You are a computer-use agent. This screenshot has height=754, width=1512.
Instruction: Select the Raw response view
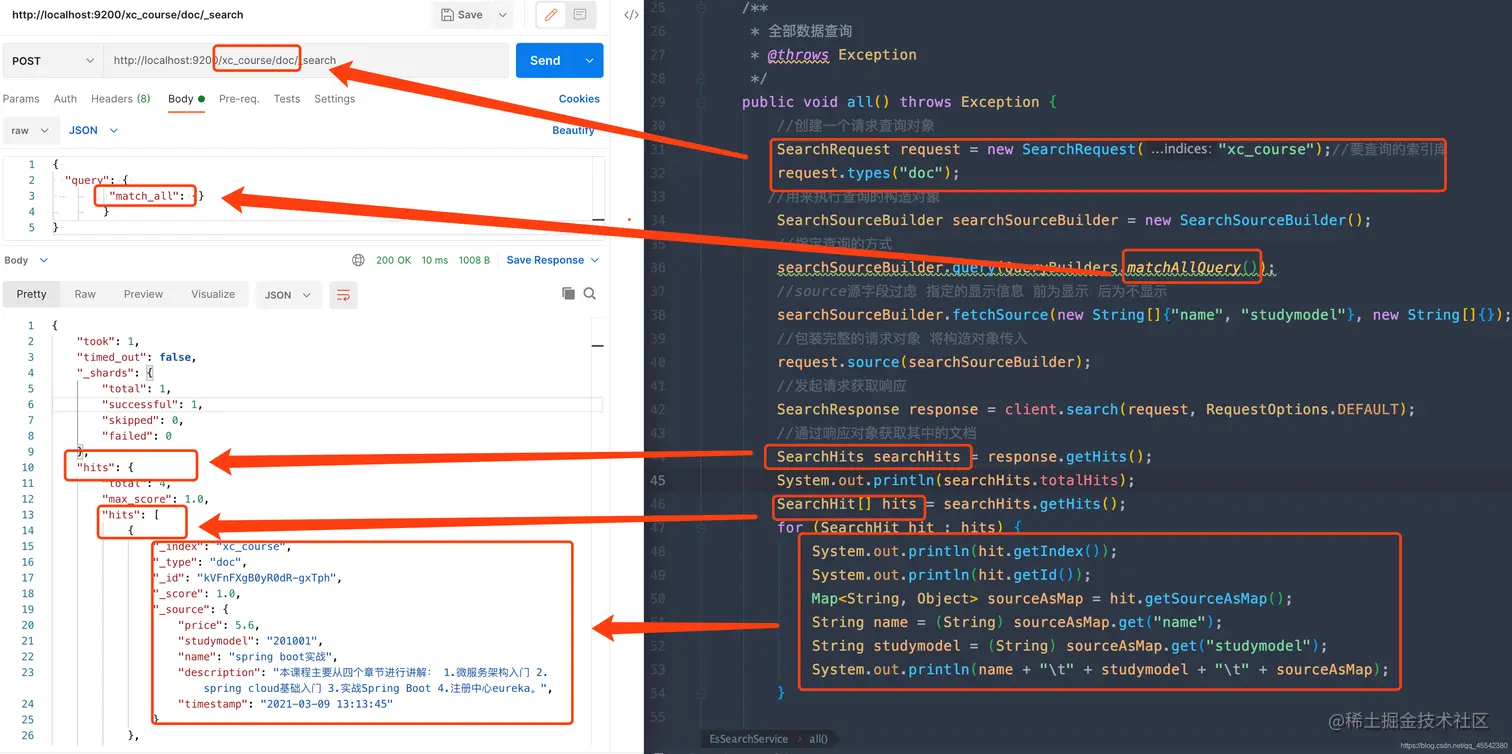point(85,294)
